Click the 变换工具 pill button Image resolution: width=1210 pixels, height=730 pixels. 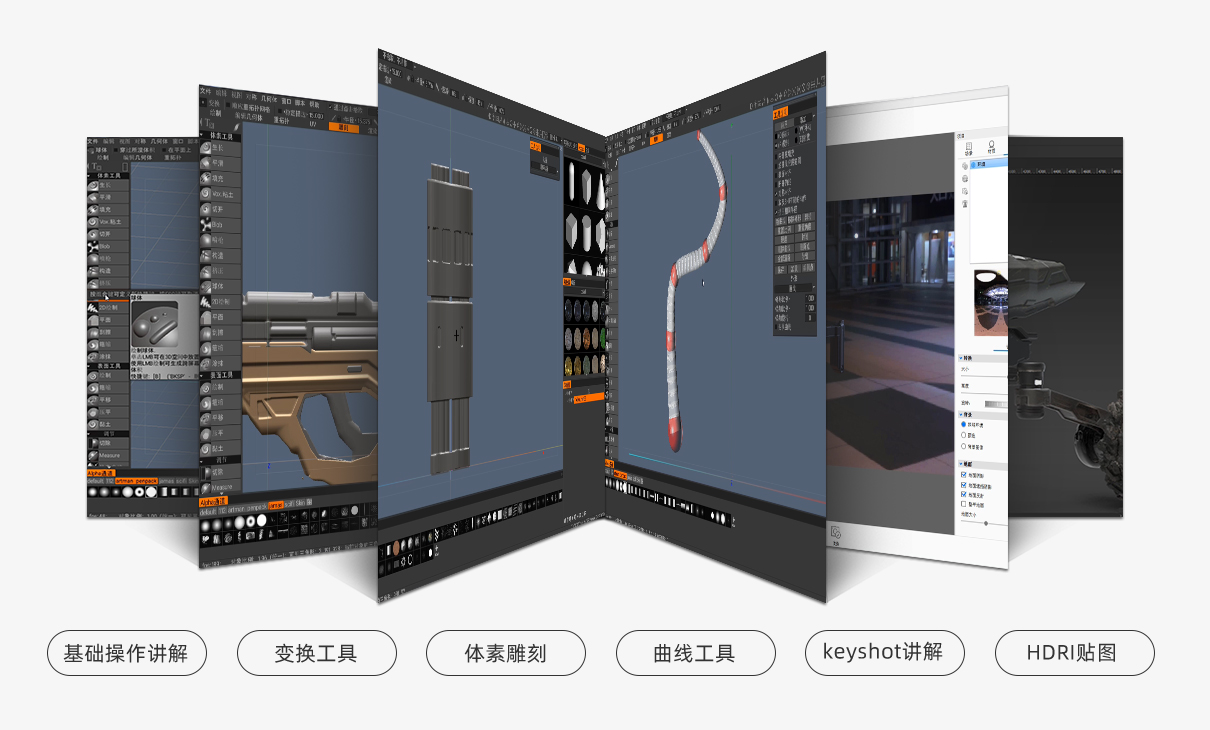pos(316,653)
